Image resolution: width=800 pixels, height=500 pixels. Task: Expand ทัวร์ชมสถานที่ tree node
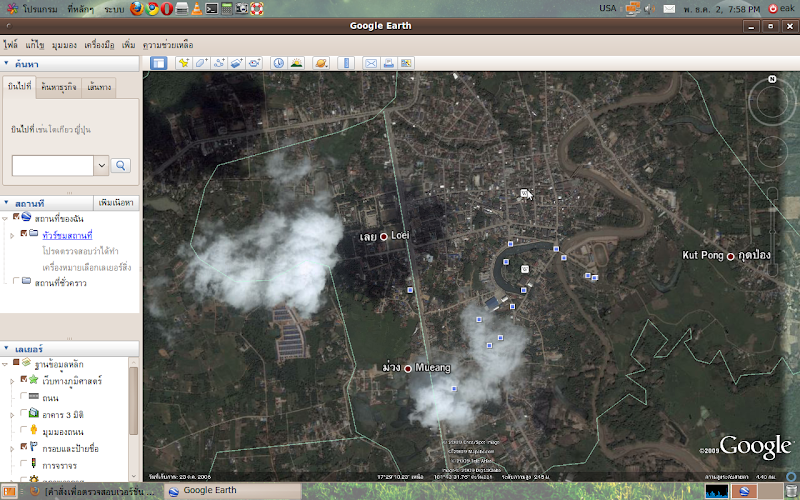(12, 236)
